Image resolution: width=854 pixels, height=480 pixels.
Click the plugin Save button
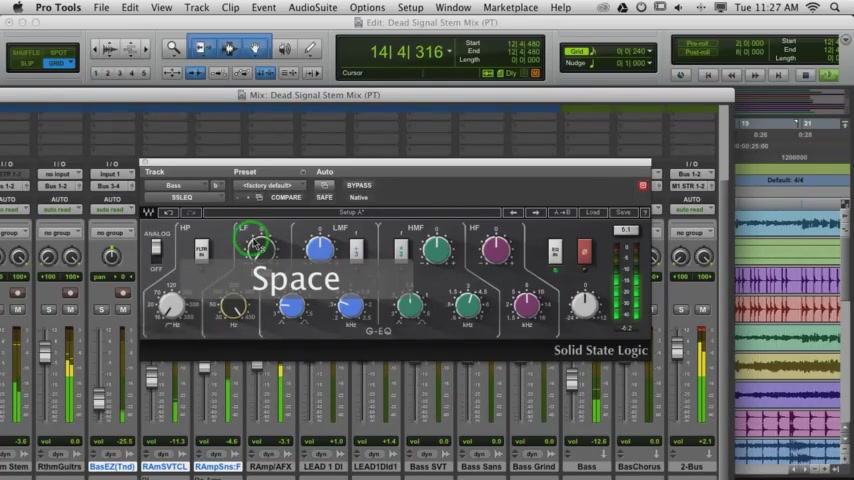623,212
